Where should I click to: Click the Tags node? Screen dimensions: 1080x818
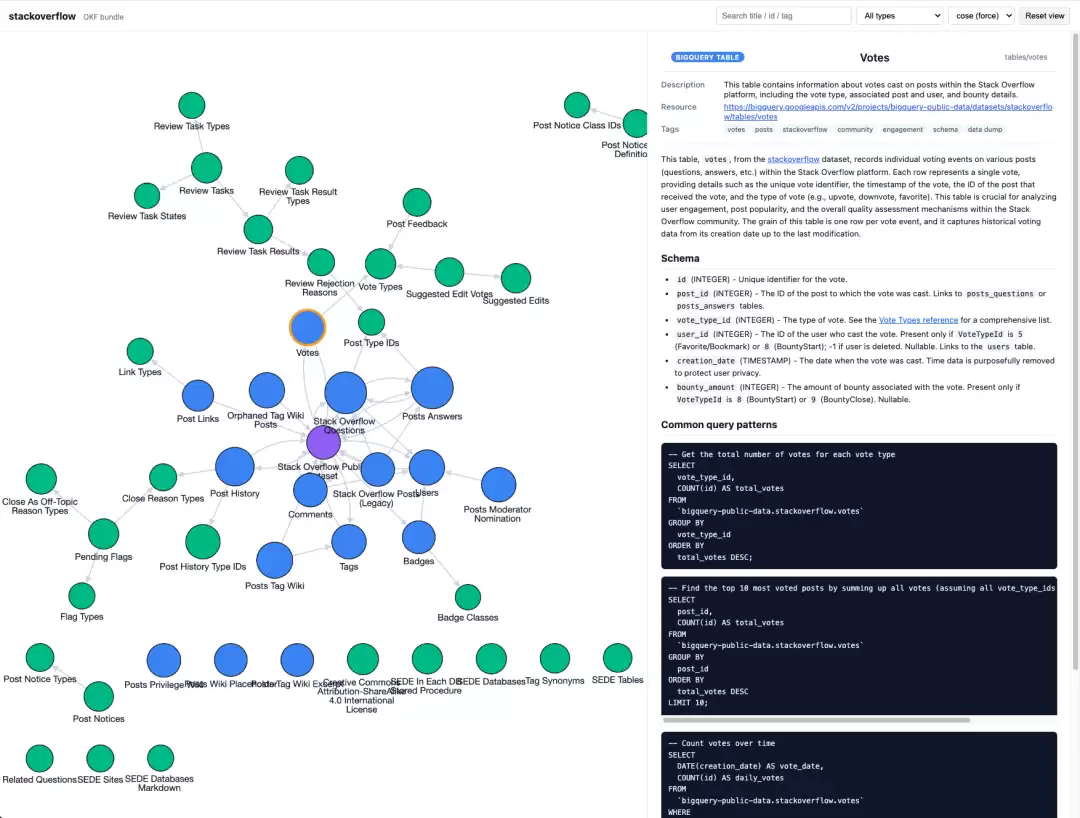click(x=349, y=542)
